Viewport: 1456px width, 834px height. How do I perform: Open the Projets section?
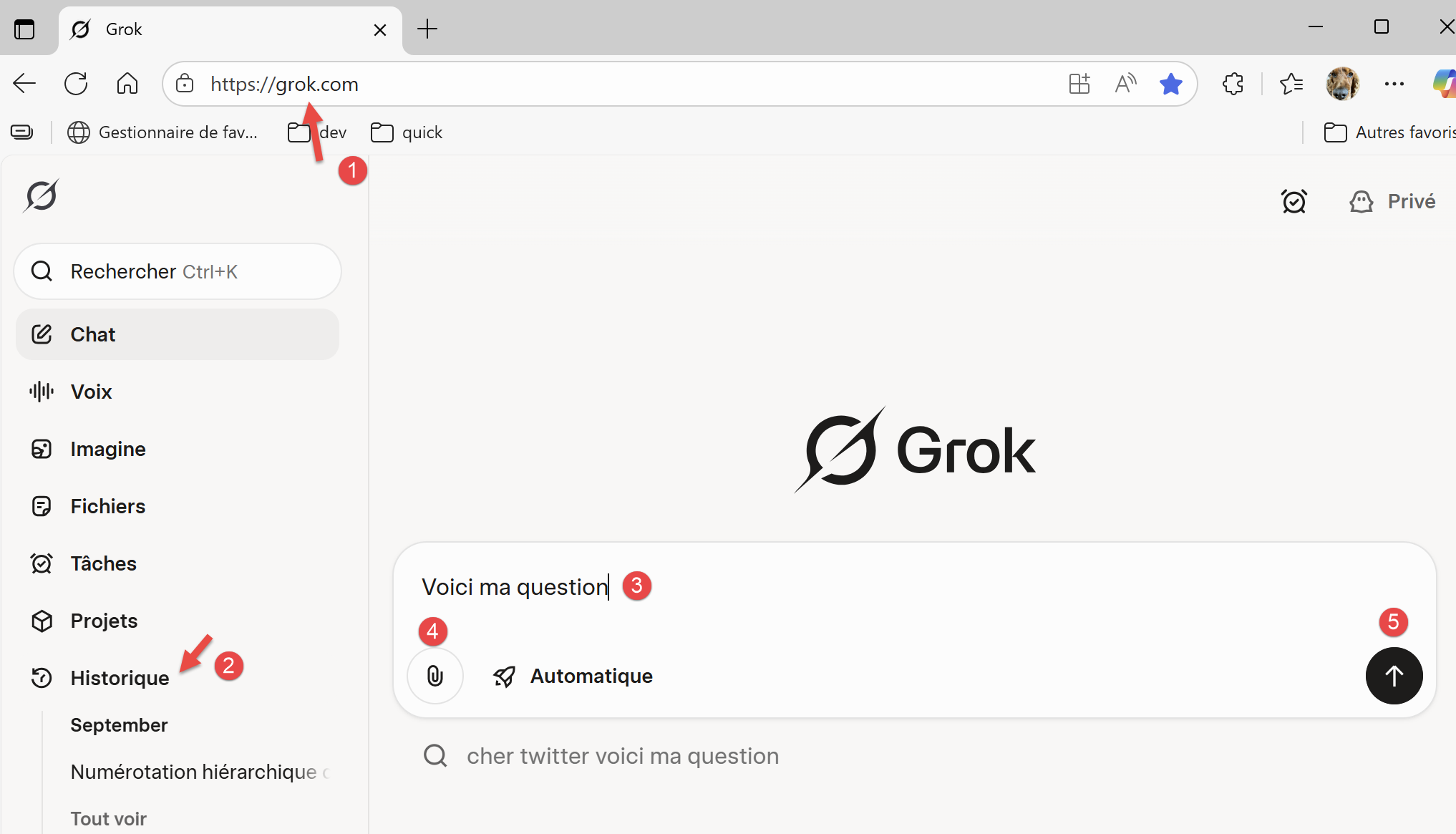click(x=104, y=621)
